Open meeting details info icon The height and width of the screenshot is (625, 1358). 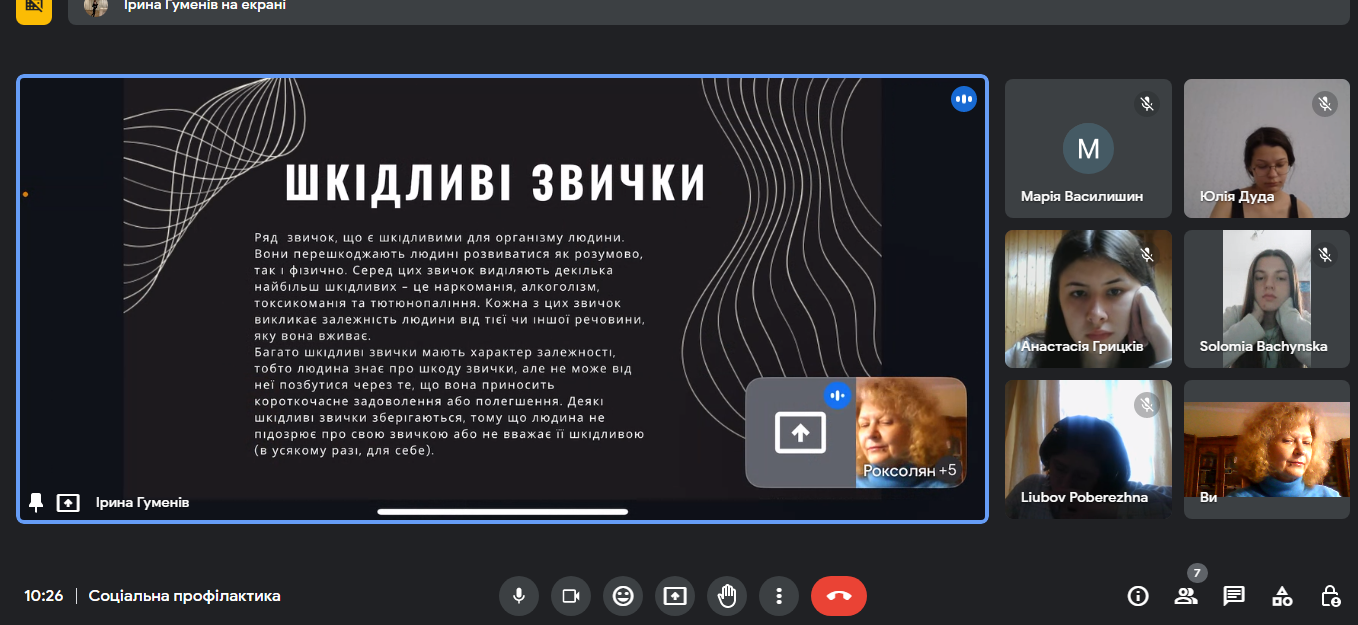tap(1138, 596)
